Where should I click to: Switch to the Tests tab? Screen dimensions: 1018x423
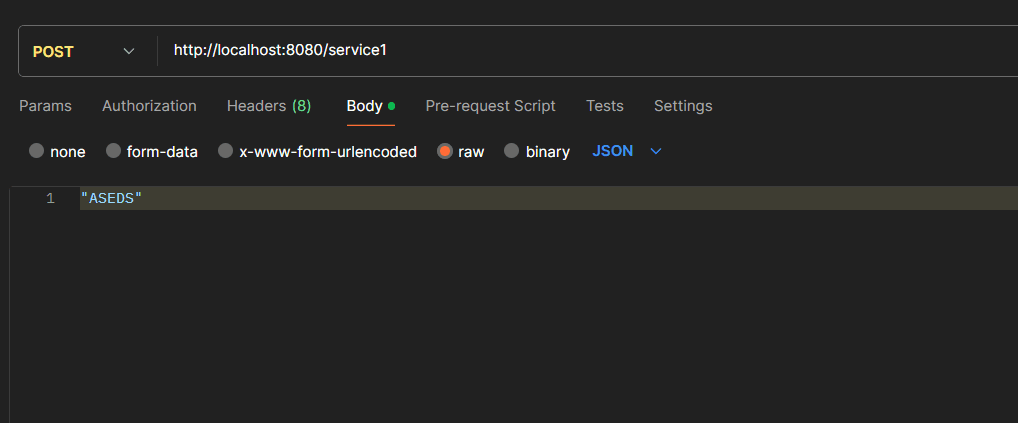coord(604,106)
